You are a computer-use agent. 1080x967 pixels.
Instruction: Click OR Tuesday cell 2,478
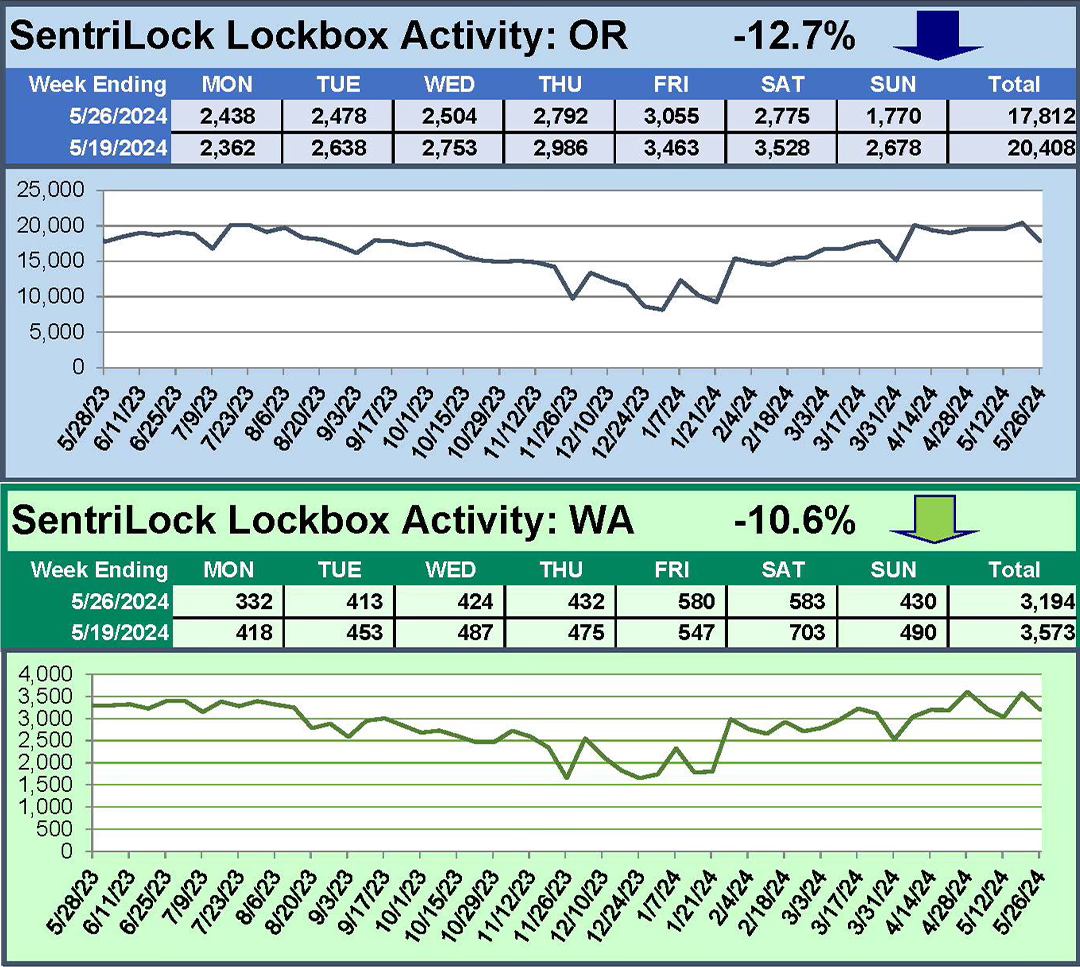(x=339, y=116)
